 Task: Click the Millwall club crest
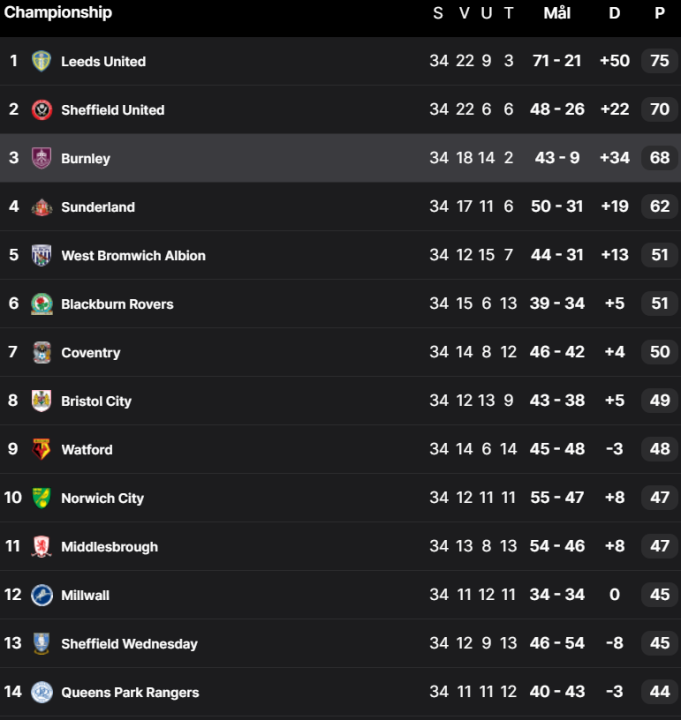(x=41, y=595)
